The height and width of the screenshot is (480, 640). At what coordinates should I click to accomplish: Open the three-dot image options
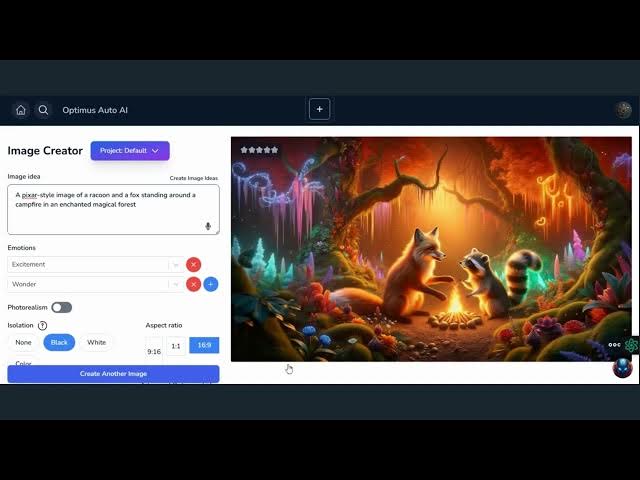pos(614,345)
